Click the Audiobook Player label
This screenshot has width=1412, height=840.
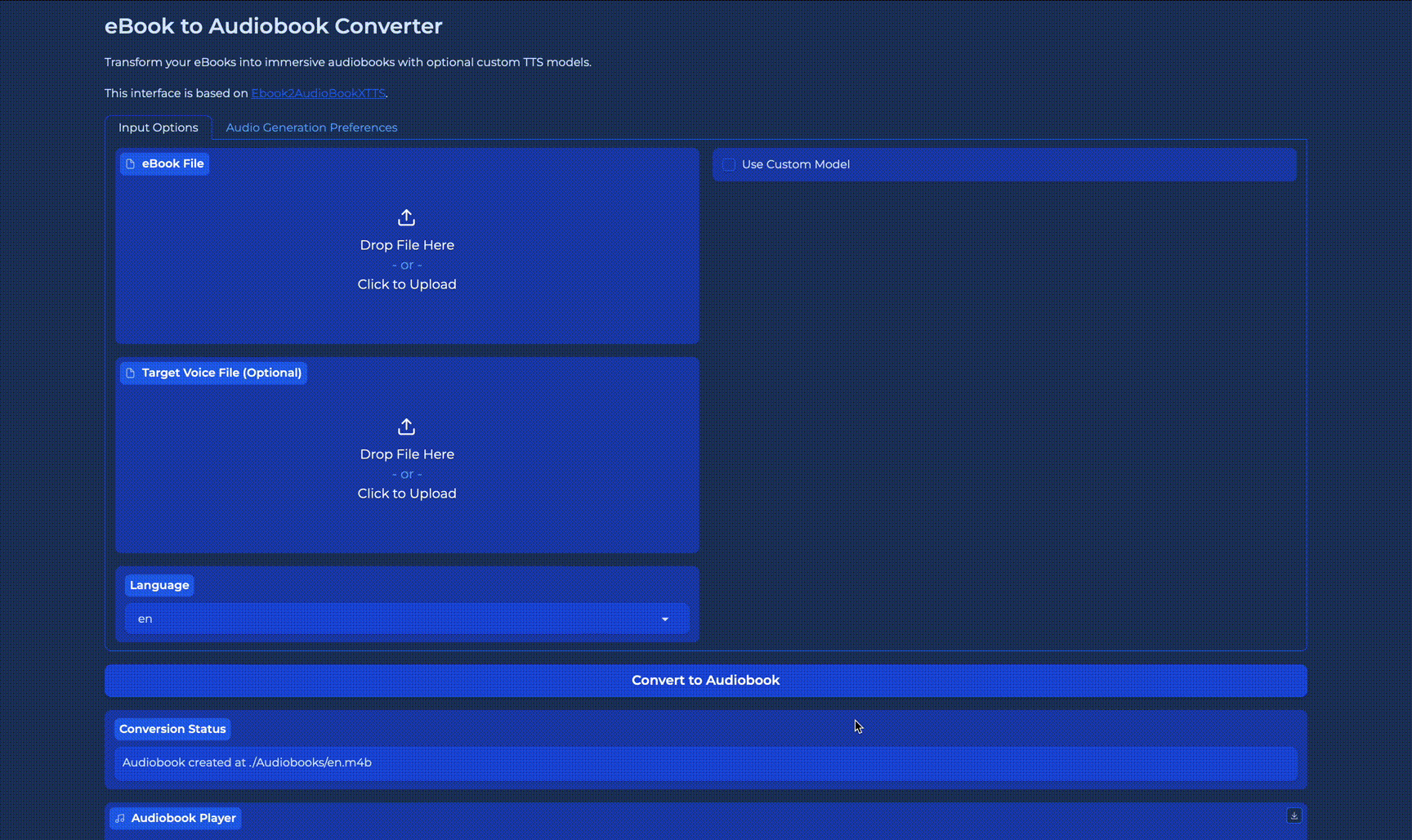pyautogui.click(x=183, y=818)
